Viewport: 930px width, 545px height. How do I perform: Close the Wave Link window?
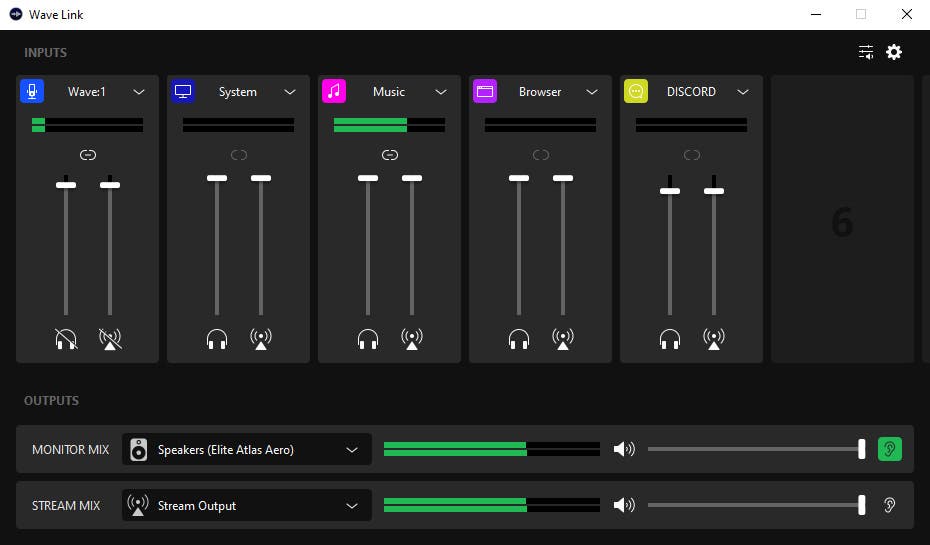907,14
